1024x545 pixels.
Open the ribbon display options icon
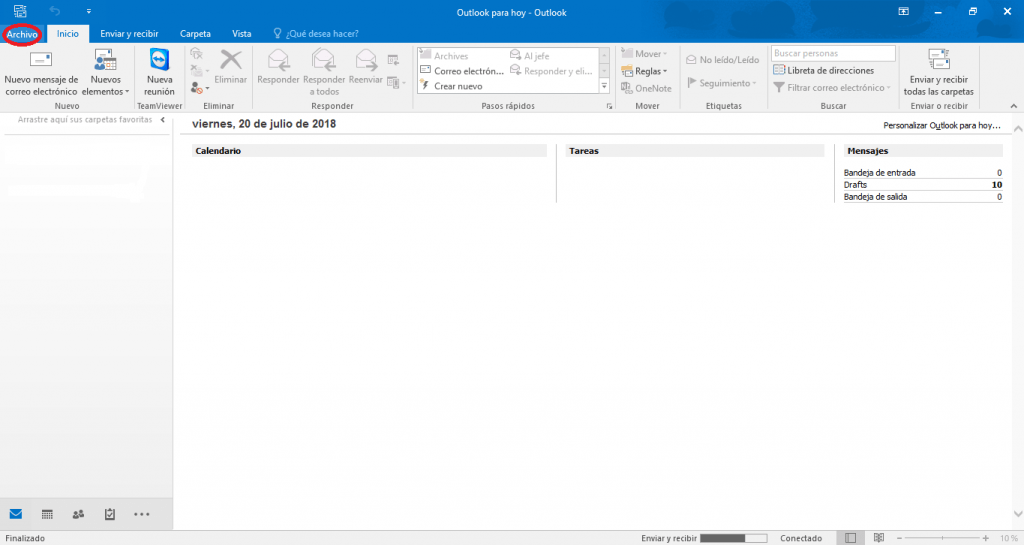click(904, 12)
